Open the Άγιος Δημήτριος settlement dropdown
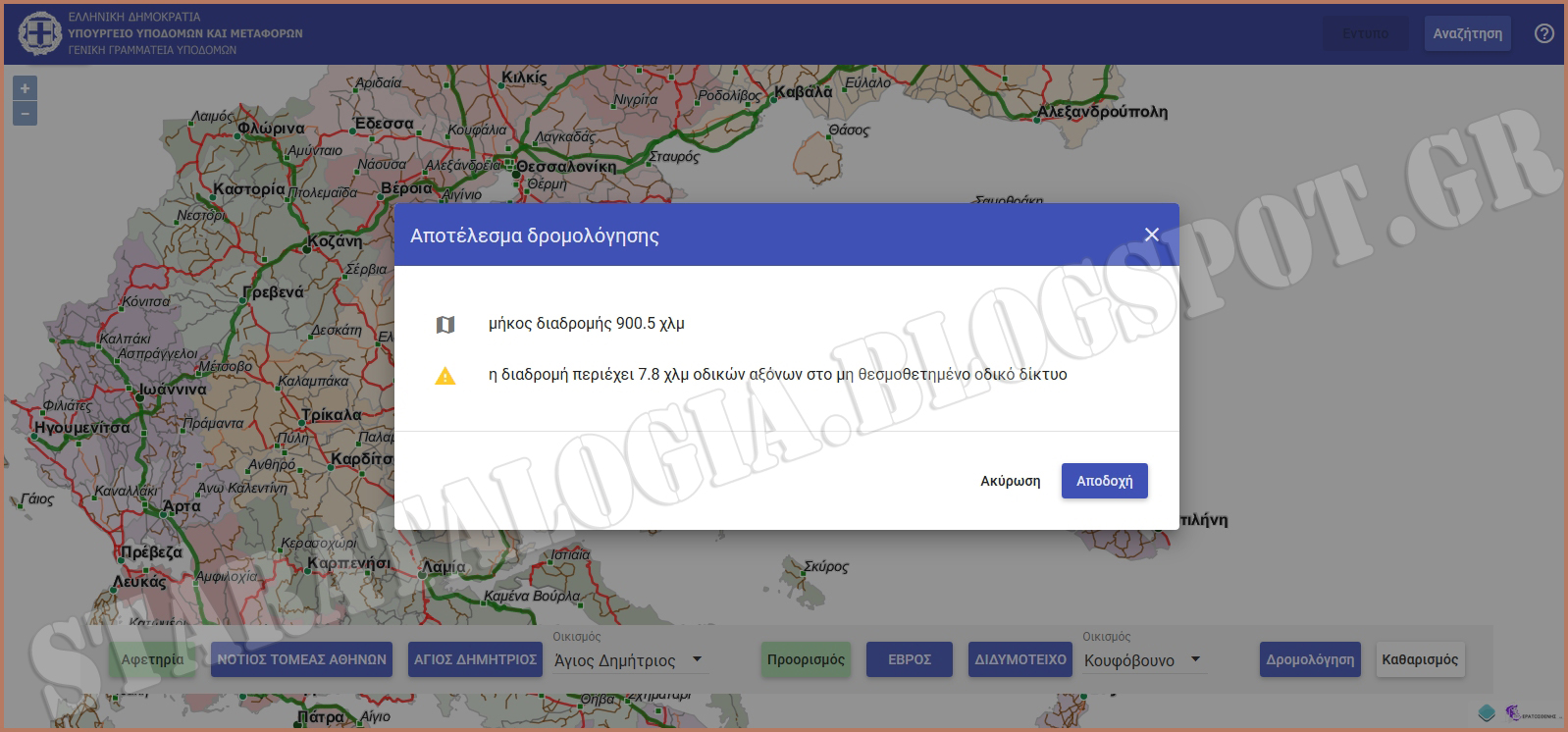This screenshot has width=1568, height=732. tap(629, 660)
